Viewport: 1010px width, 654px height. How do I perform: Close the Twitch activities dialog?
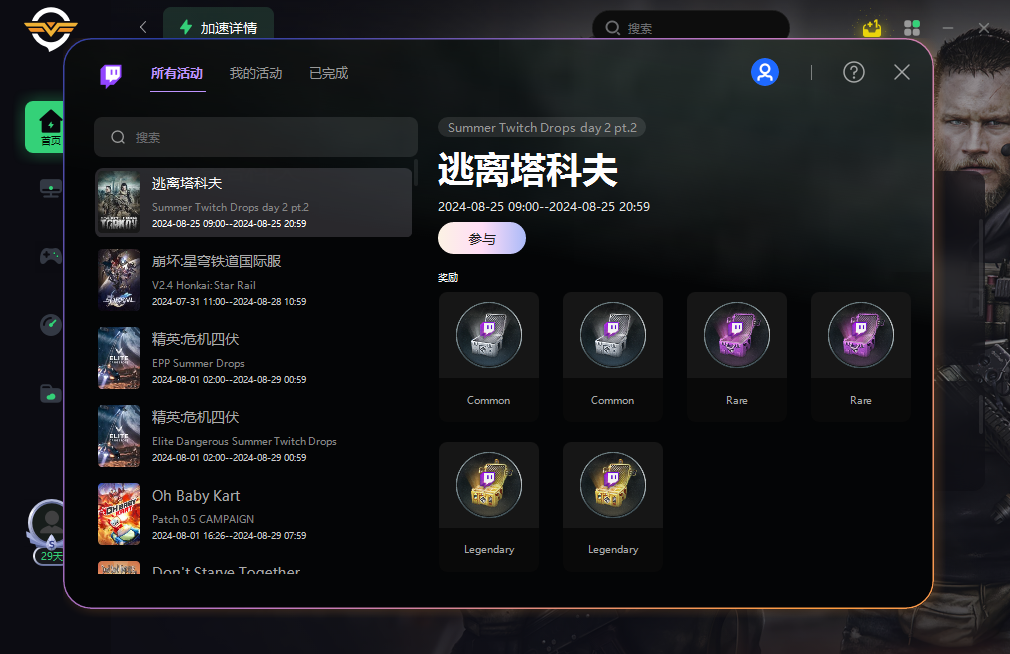coord(902,72)
